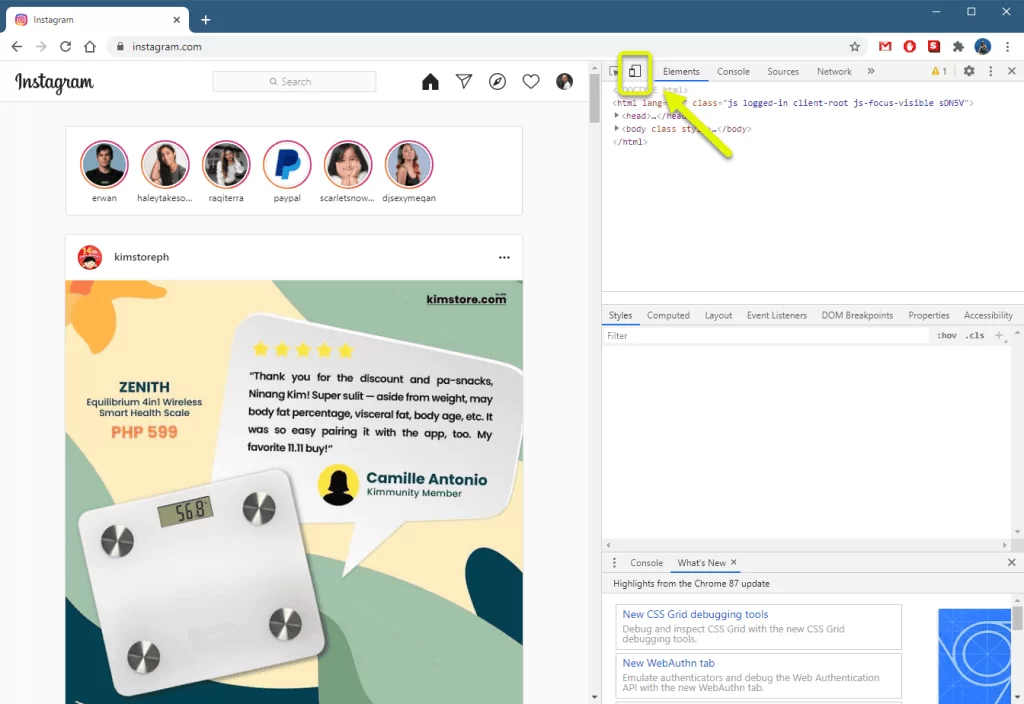Open Instagram profile avatar in header

(x=564, y=82)
